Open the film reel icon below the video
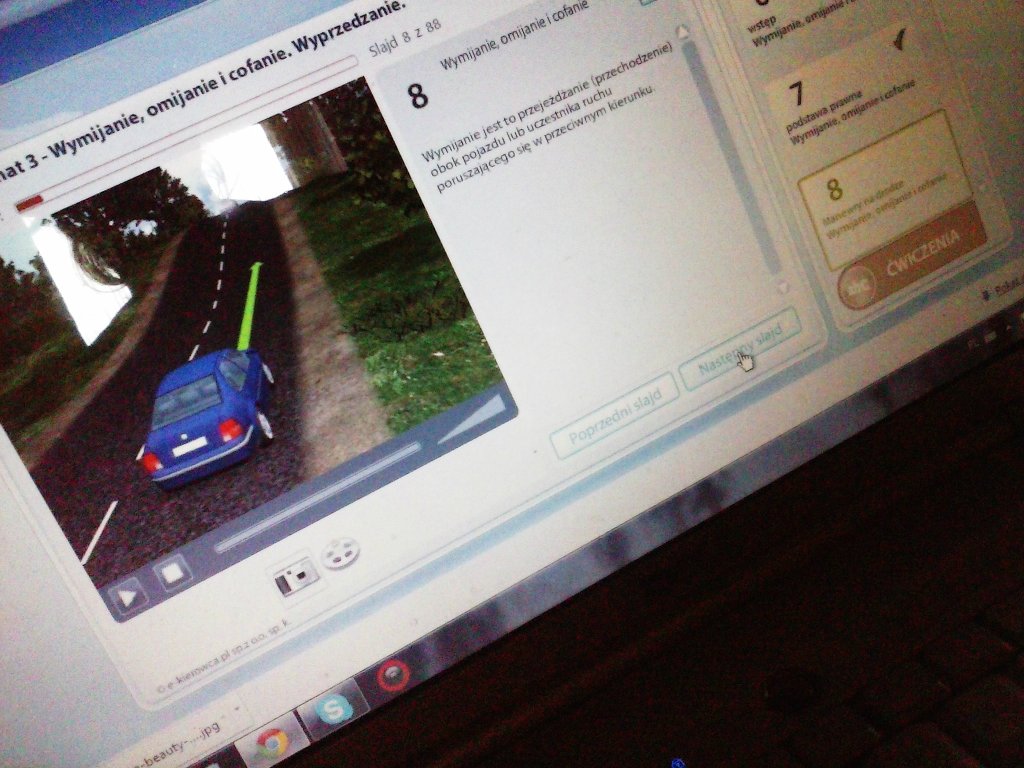Screen dimensions: 1024x768 [340, 552]
